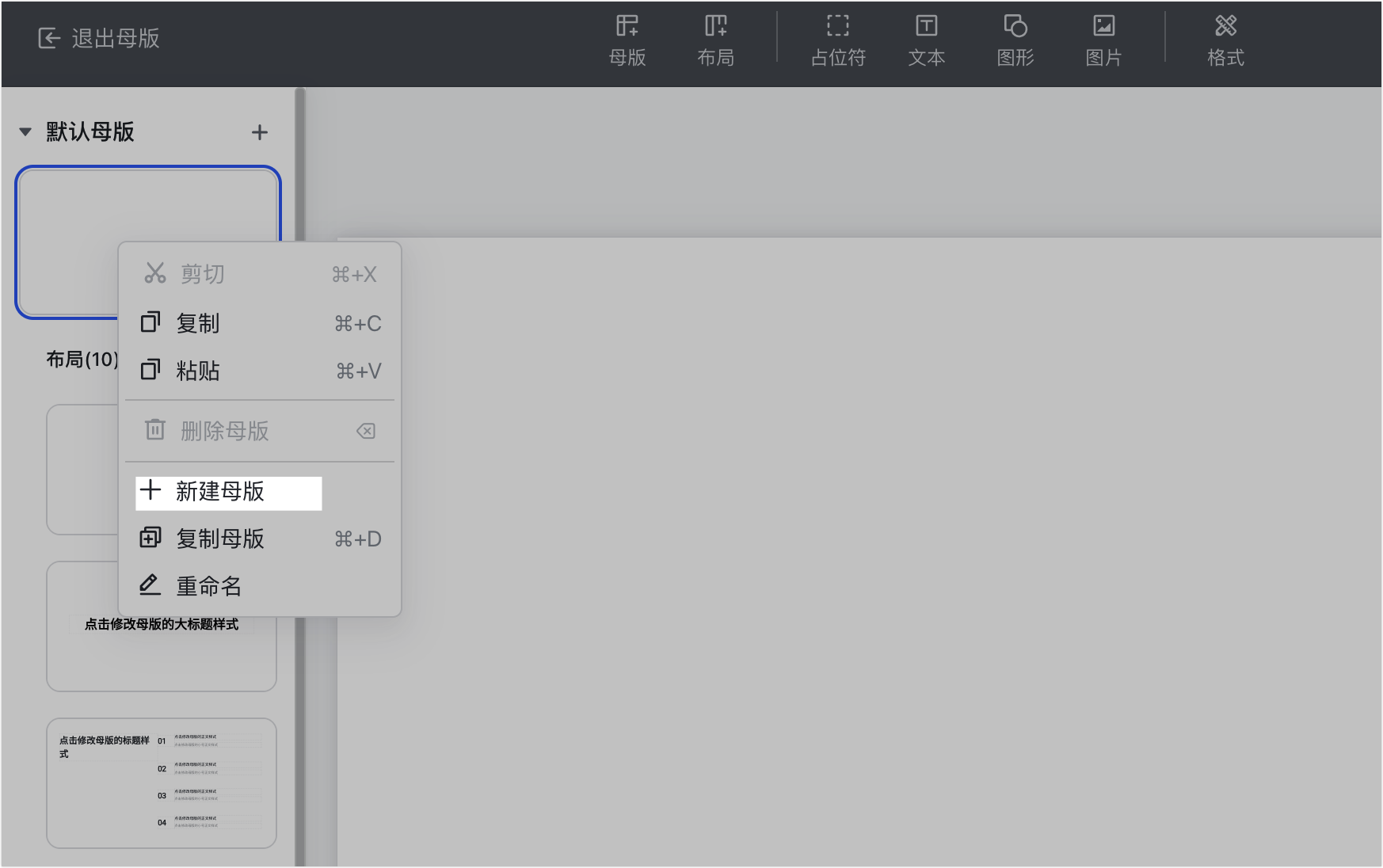The height and width of the screenshot is (868, 1383).
Task: Click the plus icon beside 默认母版
Action: [260, 132]
